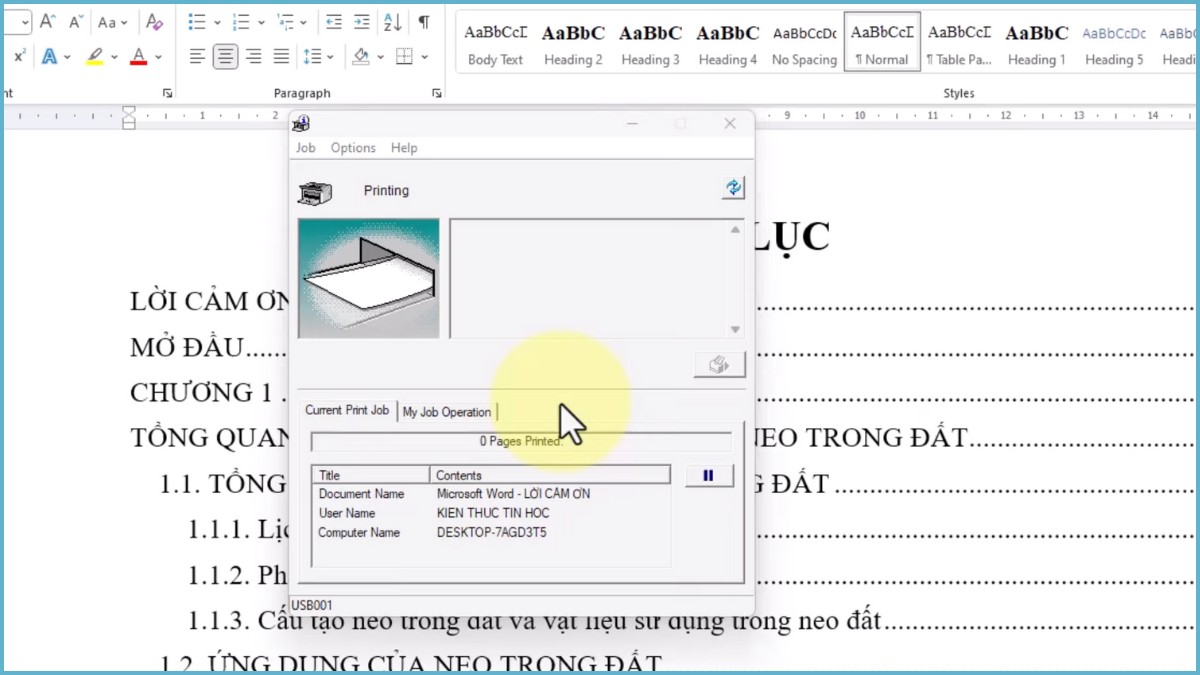Toggle superscript formatting

[21, 54]
